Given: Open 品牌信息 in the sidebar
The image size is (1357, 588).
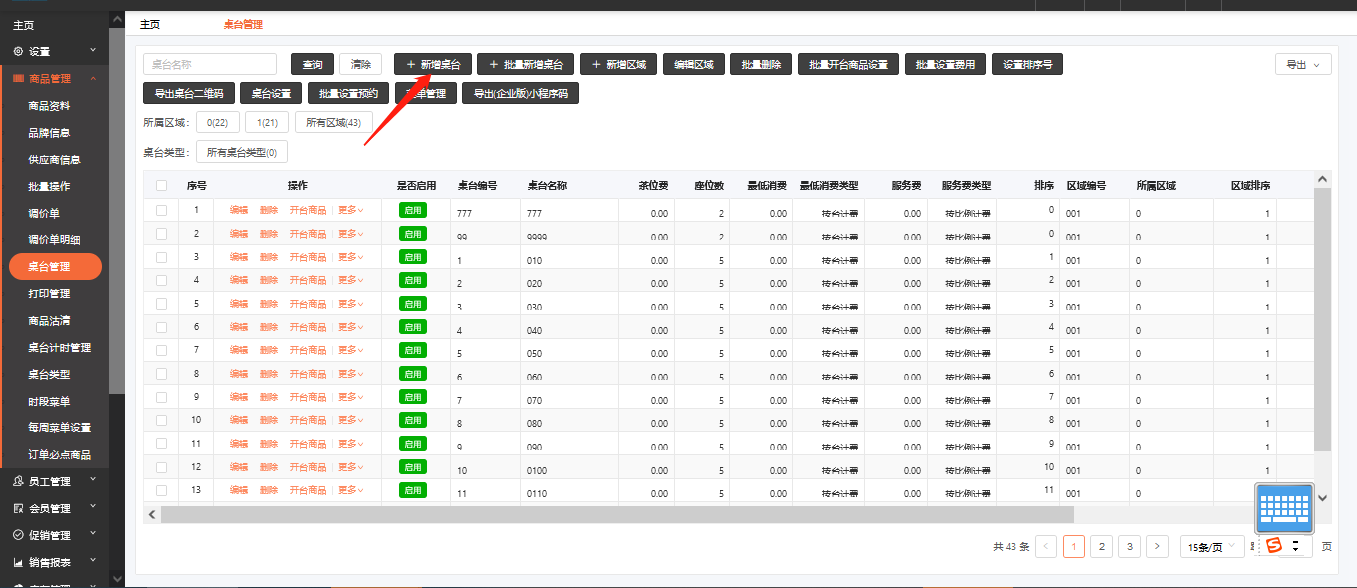Looking at the screenshot, I should 49,132.
